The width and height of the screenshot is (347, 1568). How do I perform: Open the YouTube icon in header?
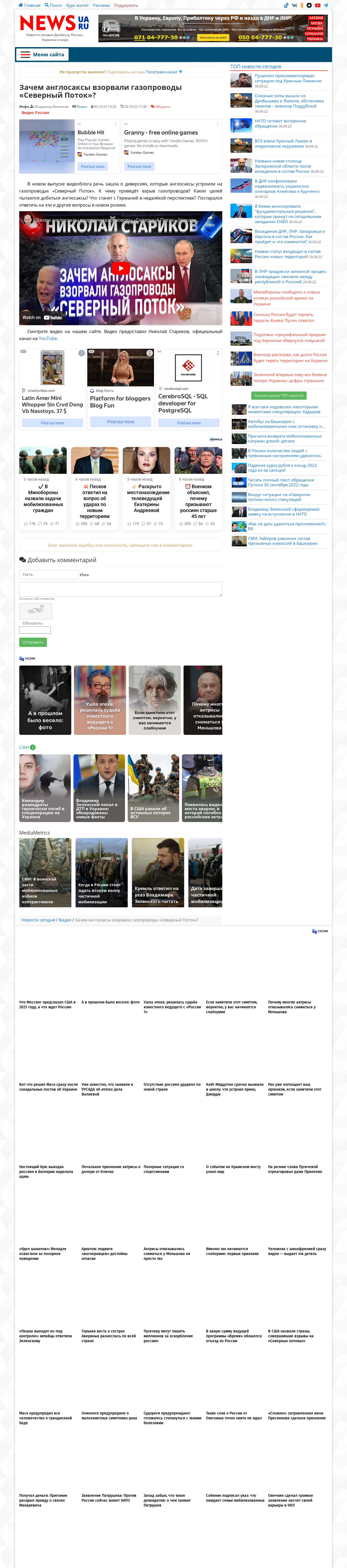[318, 5]
